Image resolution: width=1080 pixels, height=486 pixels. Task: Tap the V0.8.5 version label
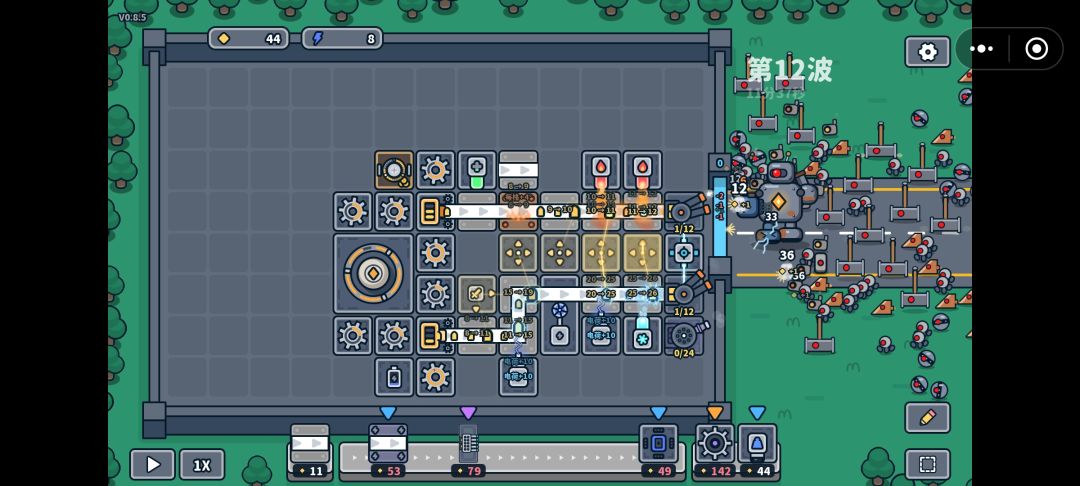[x=132, y=17]
